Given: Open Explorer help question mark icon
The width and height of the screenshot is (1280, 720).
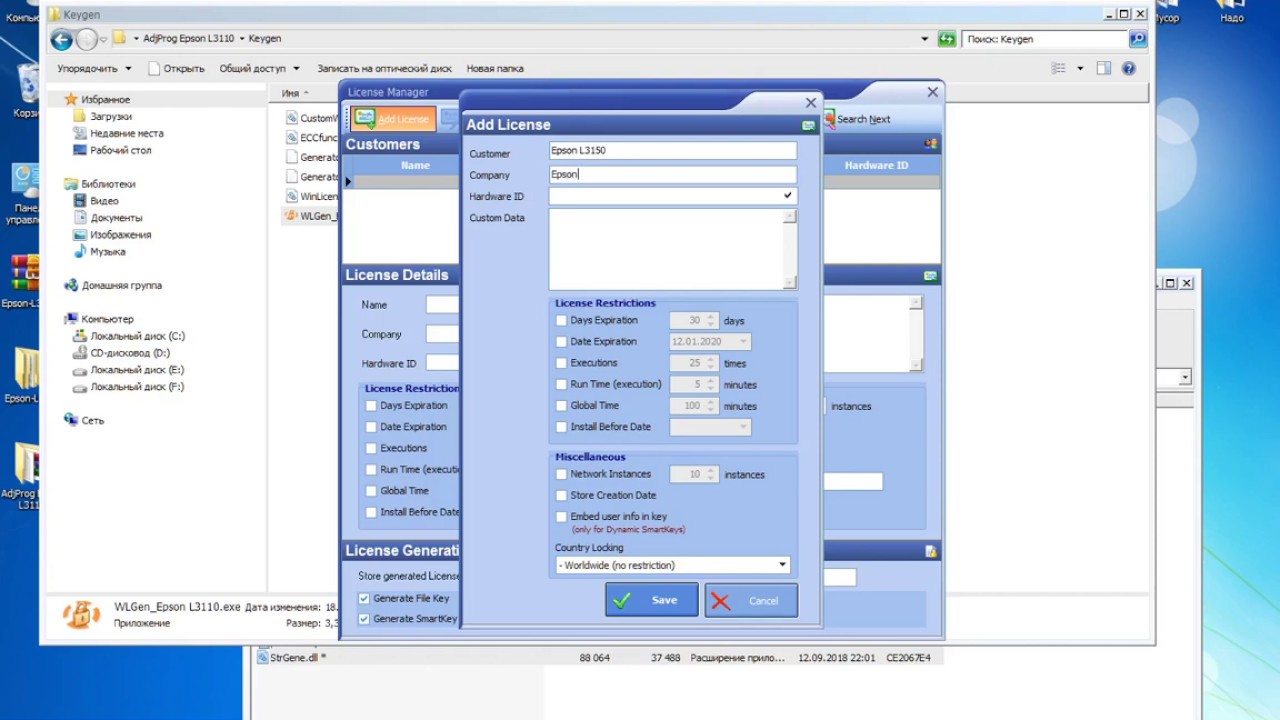Looking at the screenshot, I should pyautogui.click(x=1129, y=68).
